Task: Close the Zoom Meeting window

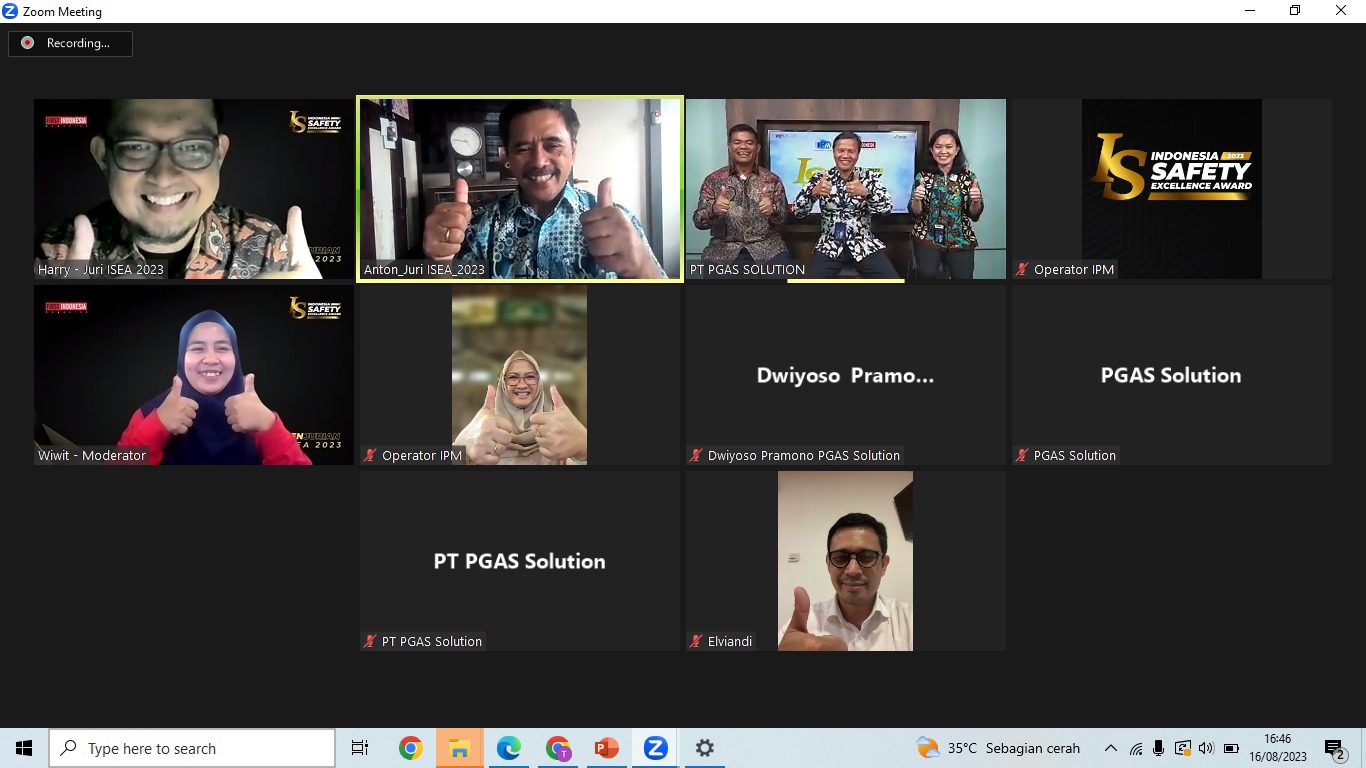Action: click(1341, 11)
